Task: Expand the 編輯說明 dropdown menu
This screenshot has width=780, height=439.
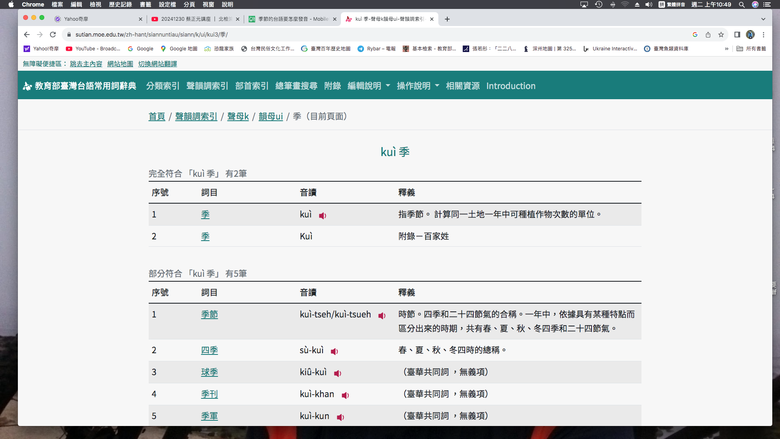Action: (x=368, y=86)
